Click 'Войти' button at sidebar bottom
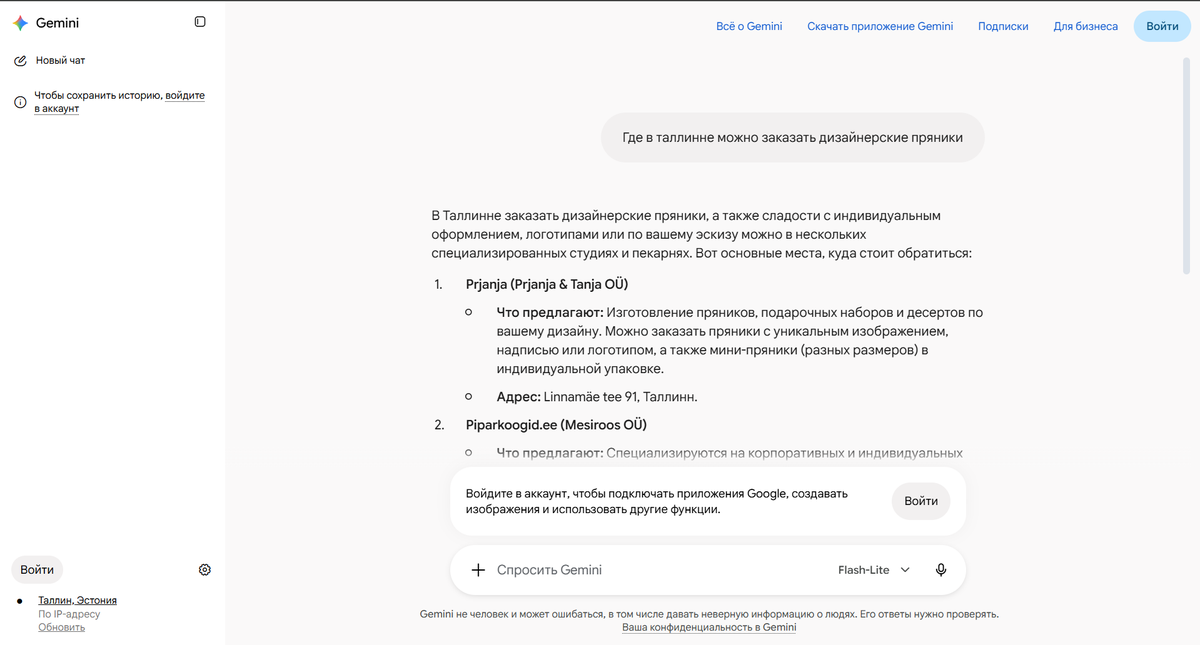This screenshot has width=1200, height=645. pyautogui.click(x=37, y=570)
